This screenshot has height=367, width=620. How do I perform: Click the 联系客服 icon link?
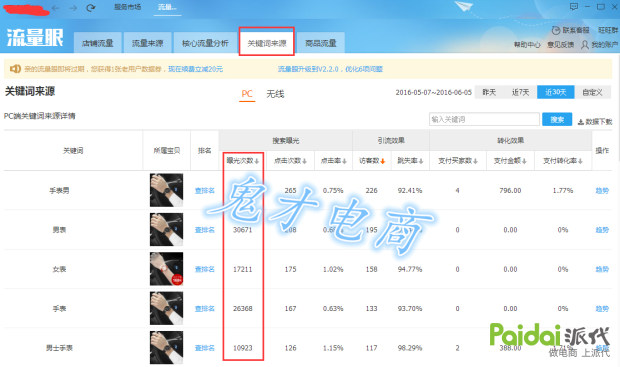[x=570, y=30]
